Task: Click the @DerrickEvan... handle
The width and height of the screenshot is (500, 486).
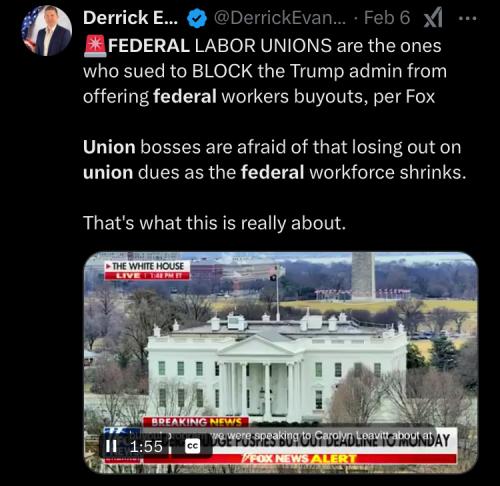Action: point(279,18)
